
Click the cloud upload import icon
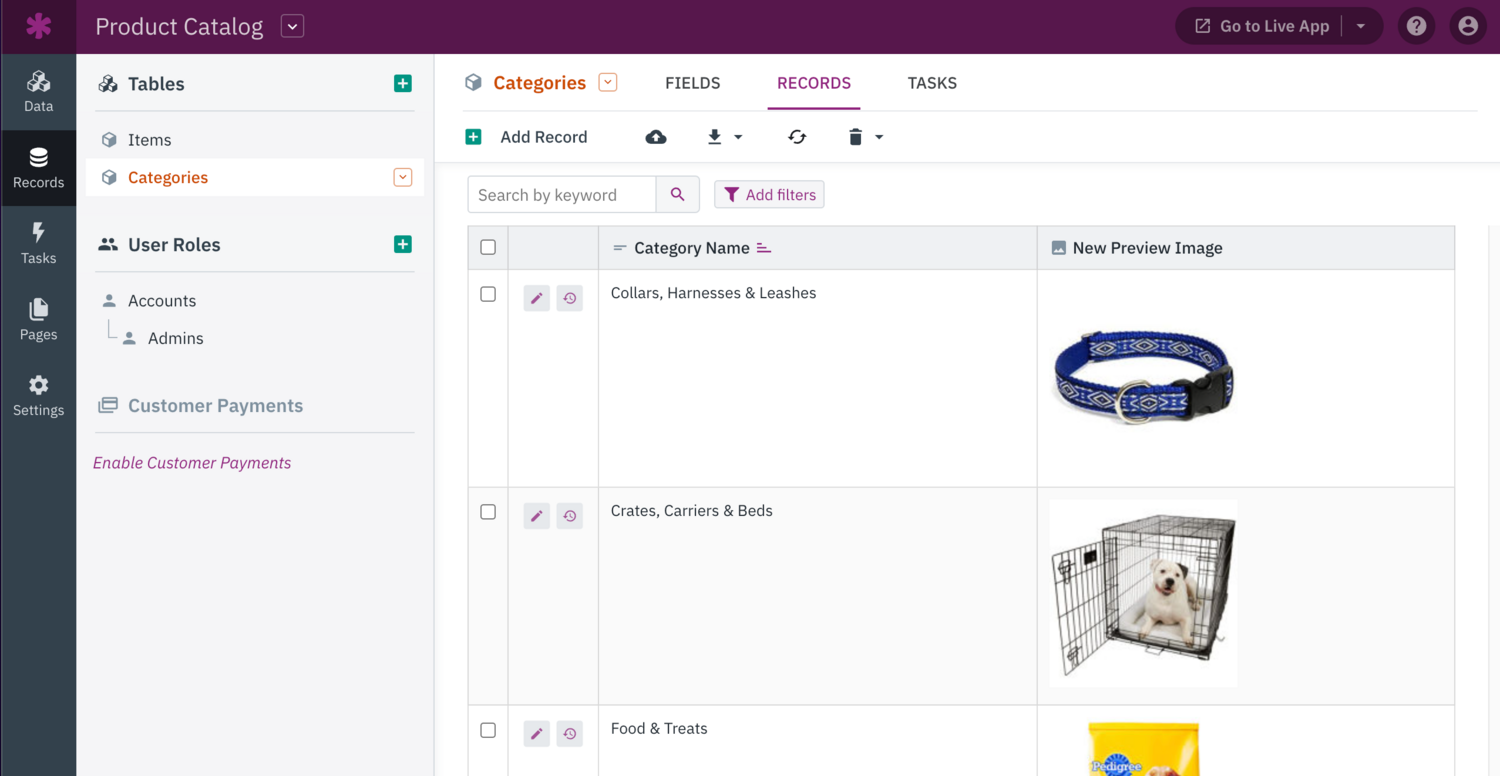point(656,137)
